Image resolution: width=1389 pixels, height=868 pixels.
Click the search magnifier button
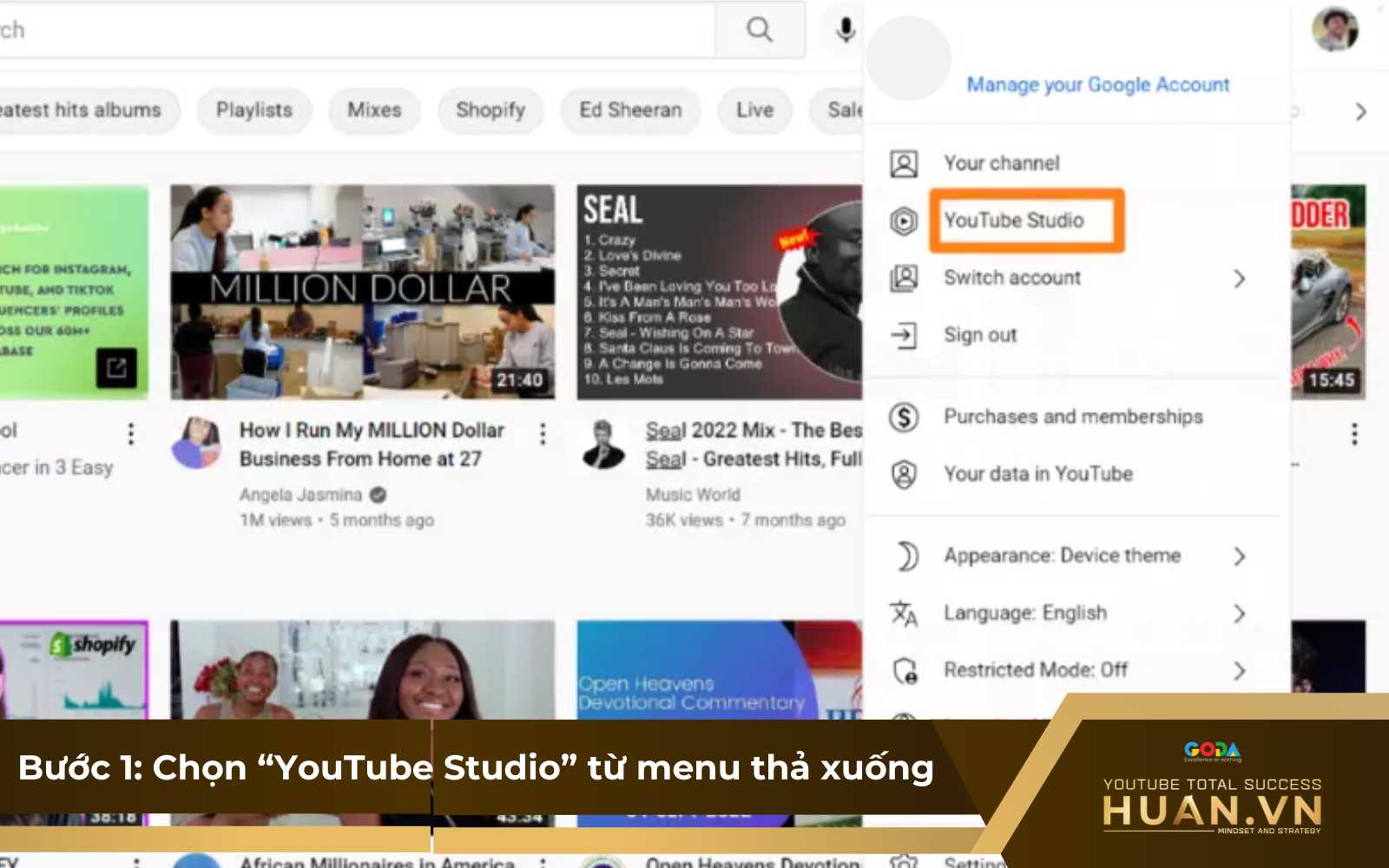tap(760, 30)
